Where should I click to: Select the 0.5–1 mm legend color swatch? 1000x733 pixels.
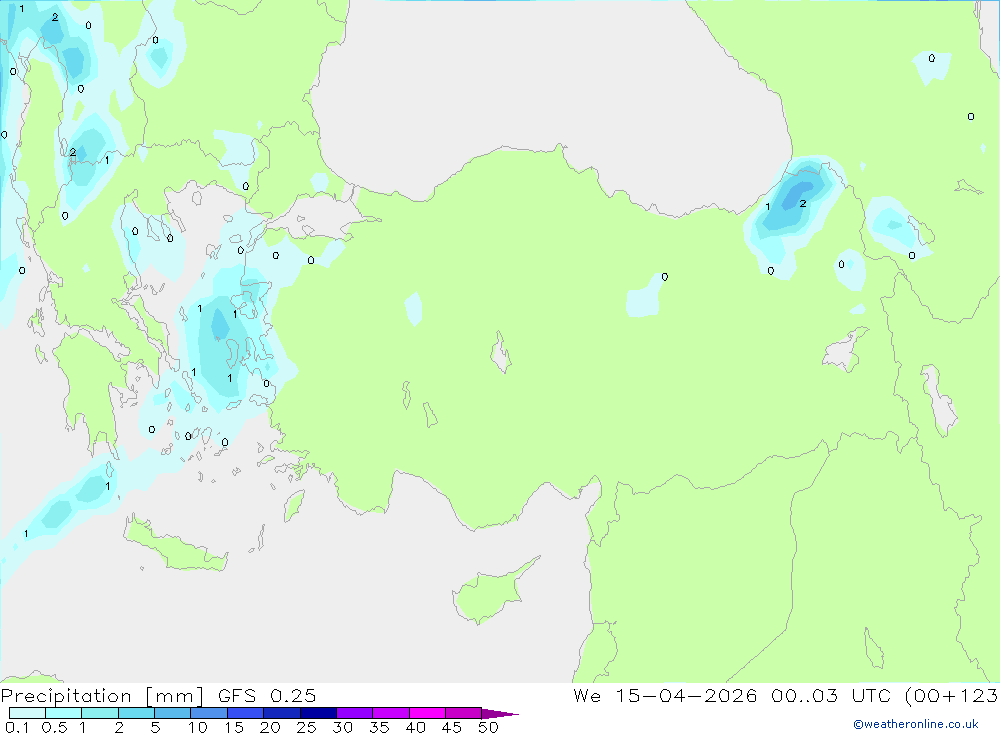coord(64,713)
